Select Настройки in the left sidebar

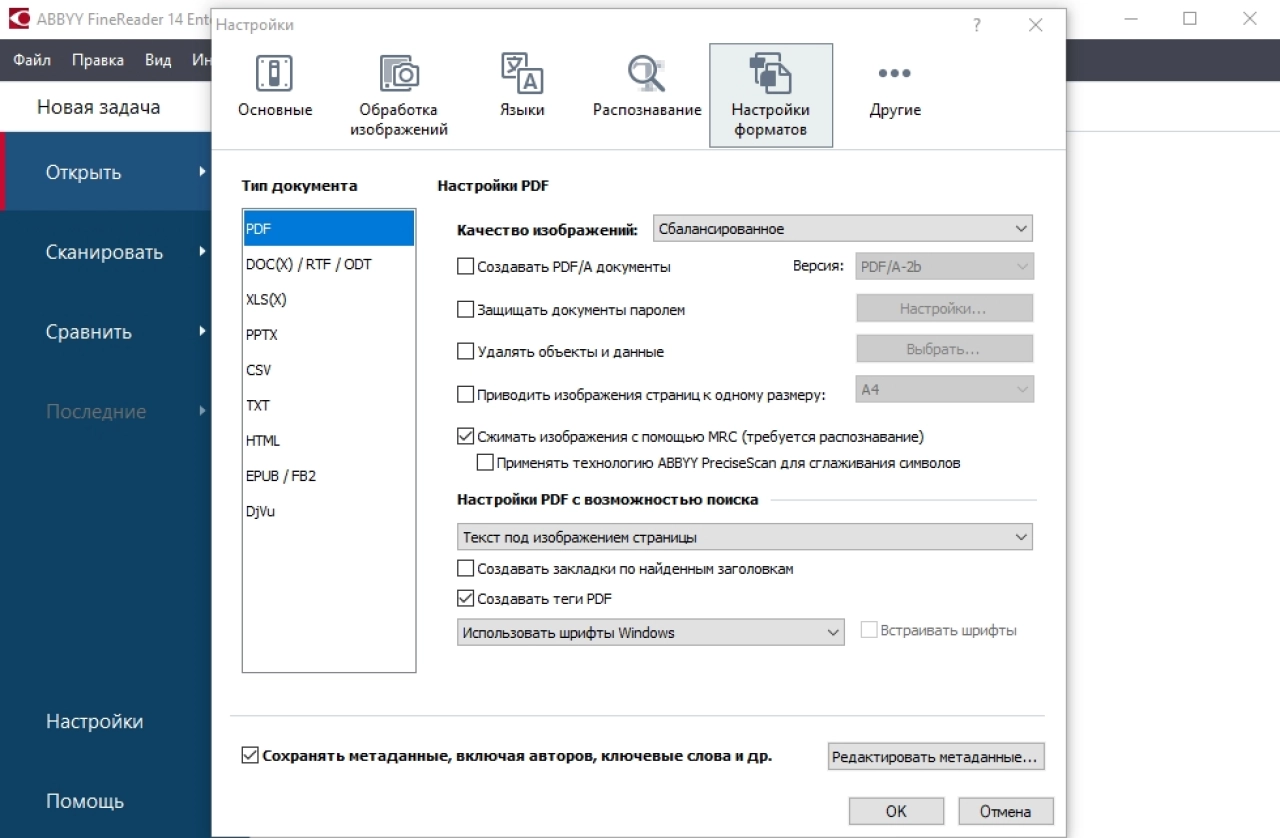click(95, 721)
